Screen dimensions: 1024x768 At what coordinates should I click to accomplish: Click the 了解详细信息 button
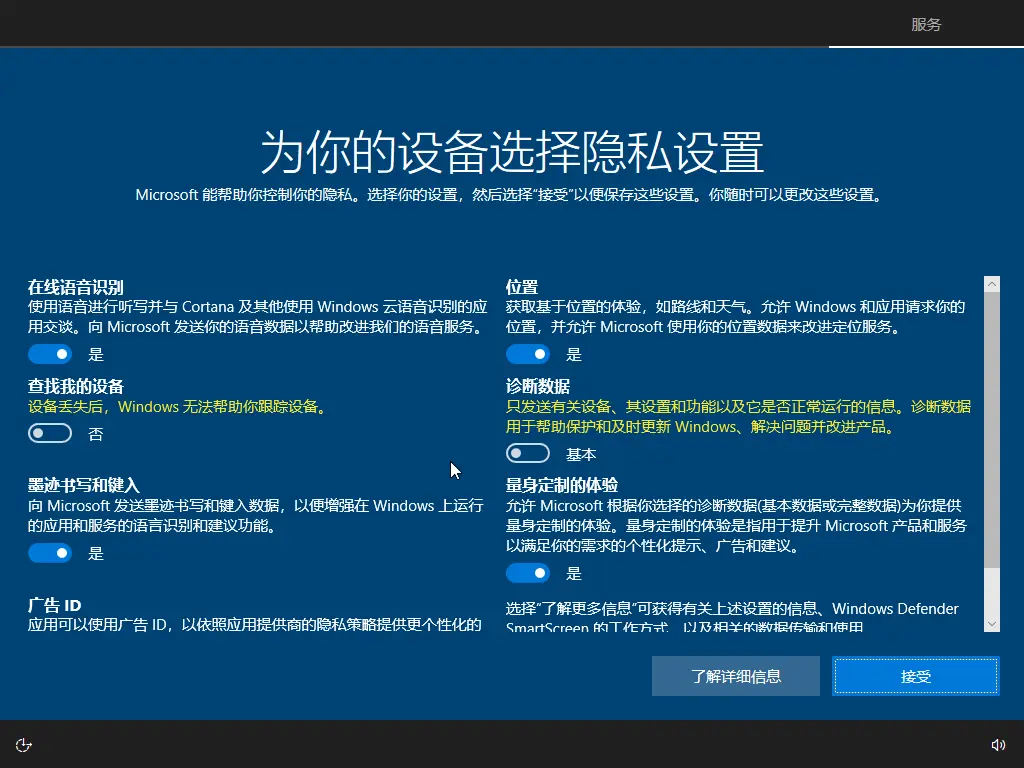tap(735, 676)
